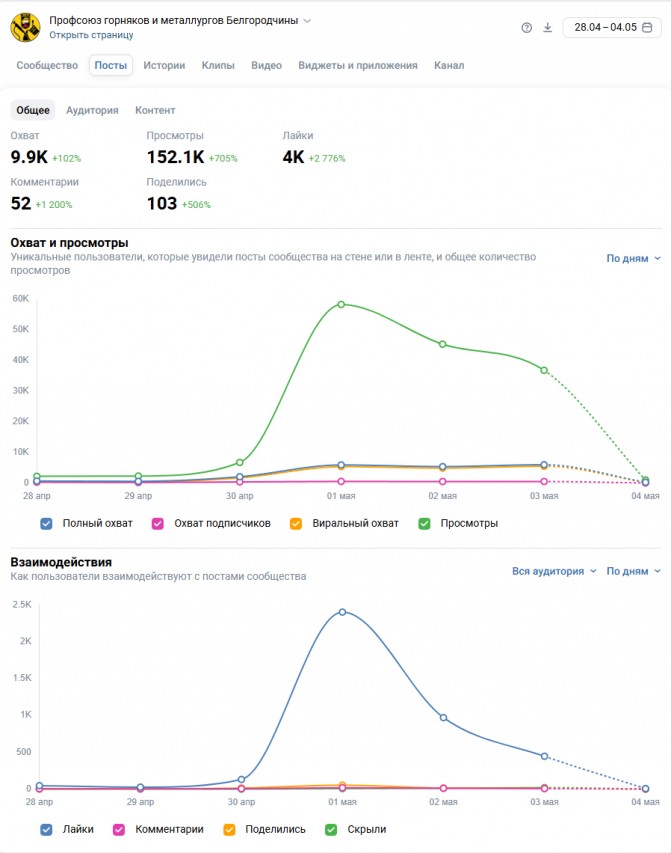The width and height of the screenshot is (671, 853).
Task: Click the help question mark icon
Action: coord(526,28)
